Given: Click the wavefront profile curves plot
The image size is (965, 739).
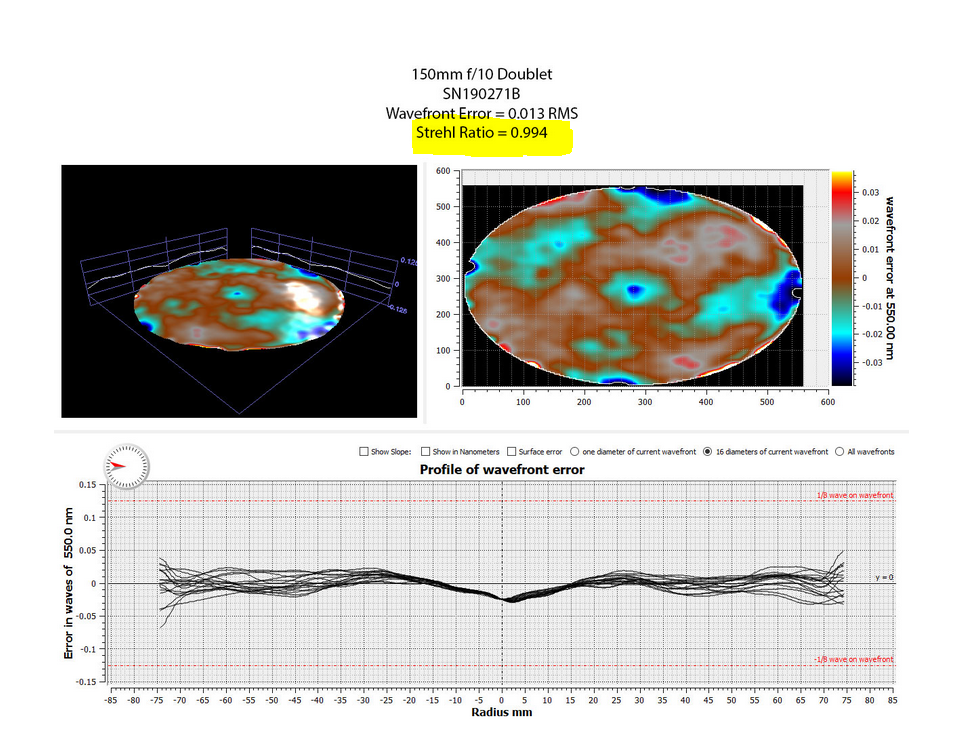Looking at the screenshot, I should [502, 583].
